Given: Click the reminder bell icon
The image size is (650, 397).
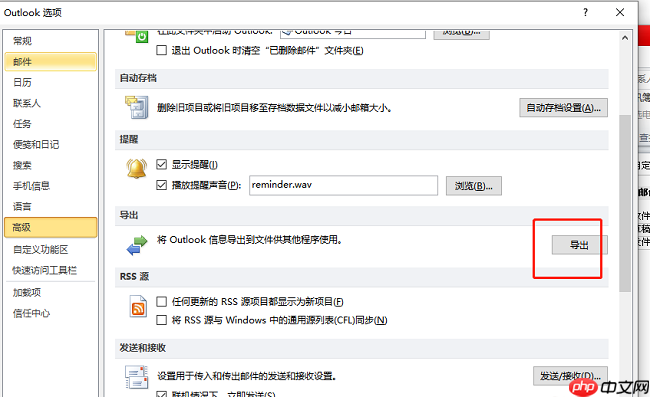Looking at the screenshot, I should (x=136, y=169).
